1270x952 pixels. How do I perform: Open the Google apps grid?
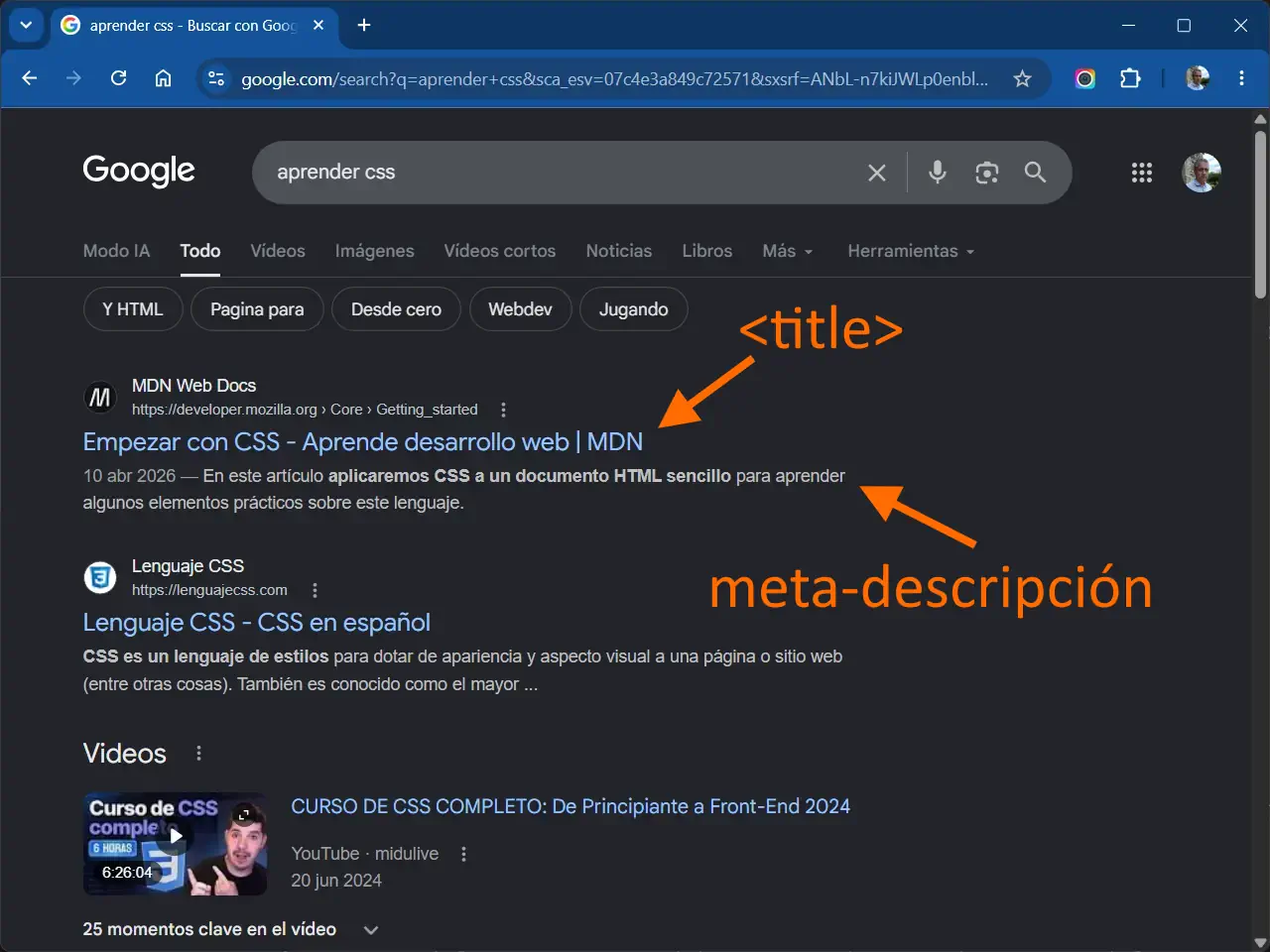pyautogui.click(x=1142, y=173)
